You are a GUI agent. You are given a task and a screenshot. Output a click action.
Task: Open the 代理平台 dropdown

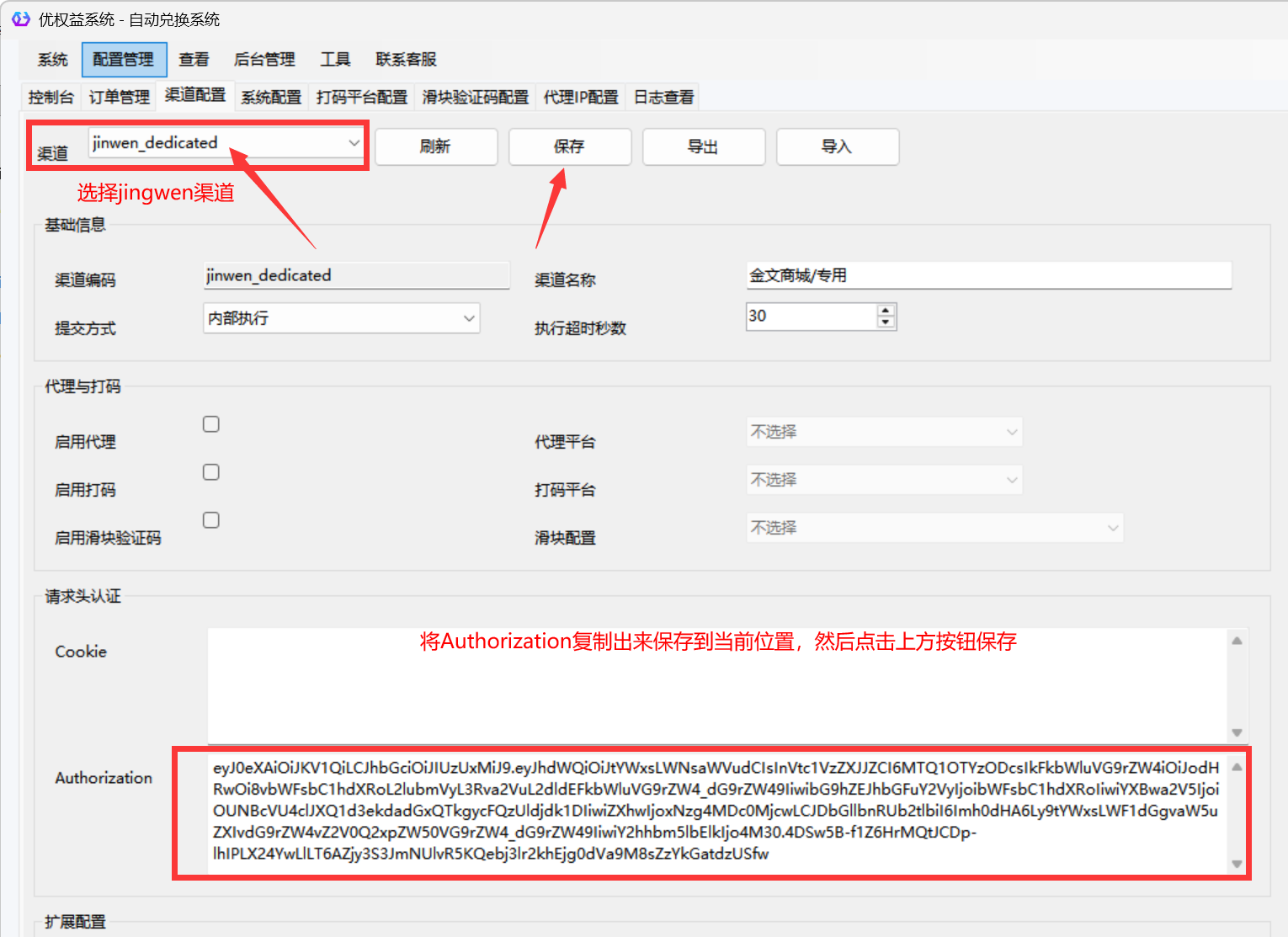point(885,432)
